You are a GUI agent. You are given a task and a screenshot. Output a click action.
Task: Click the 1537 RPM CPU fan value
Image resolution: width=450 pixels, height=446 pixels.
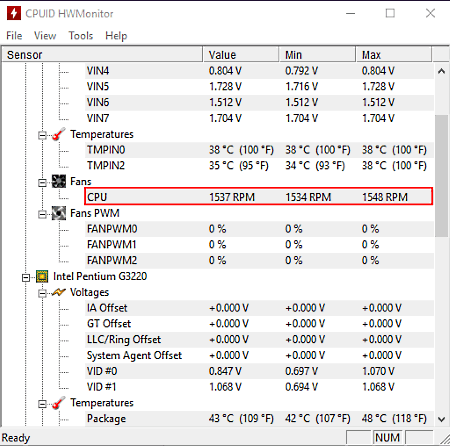coord(232,197)
